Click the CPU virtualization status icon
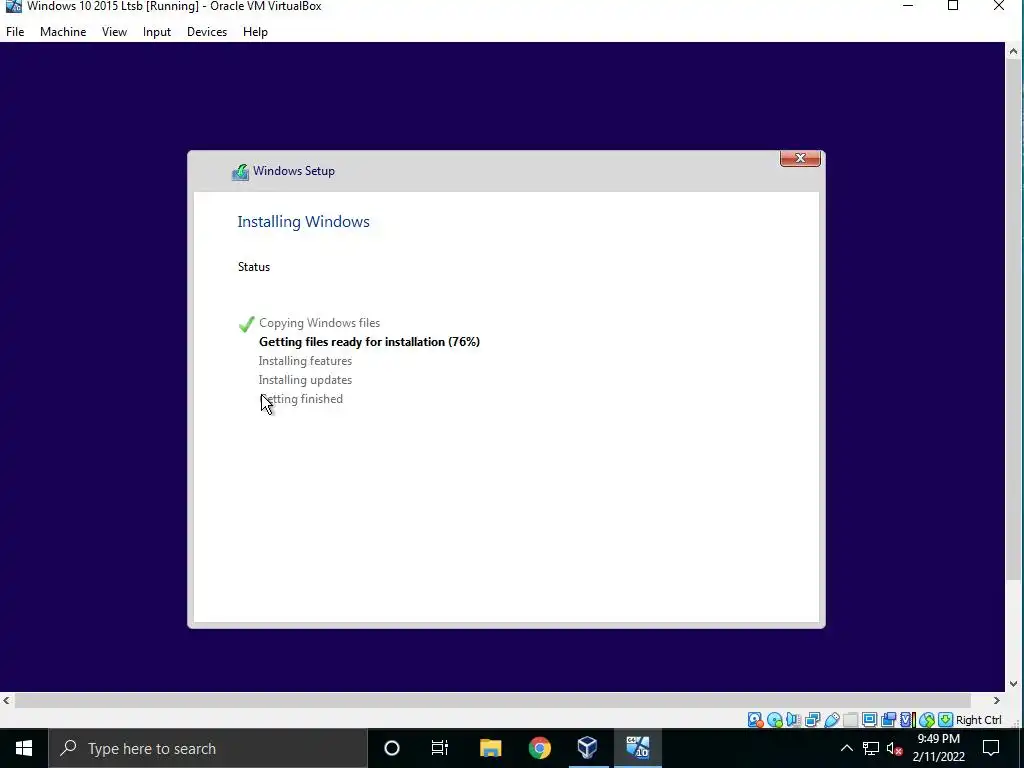Image resolution: width=1024 pixels, height=768 pixels. click(907, 720)
